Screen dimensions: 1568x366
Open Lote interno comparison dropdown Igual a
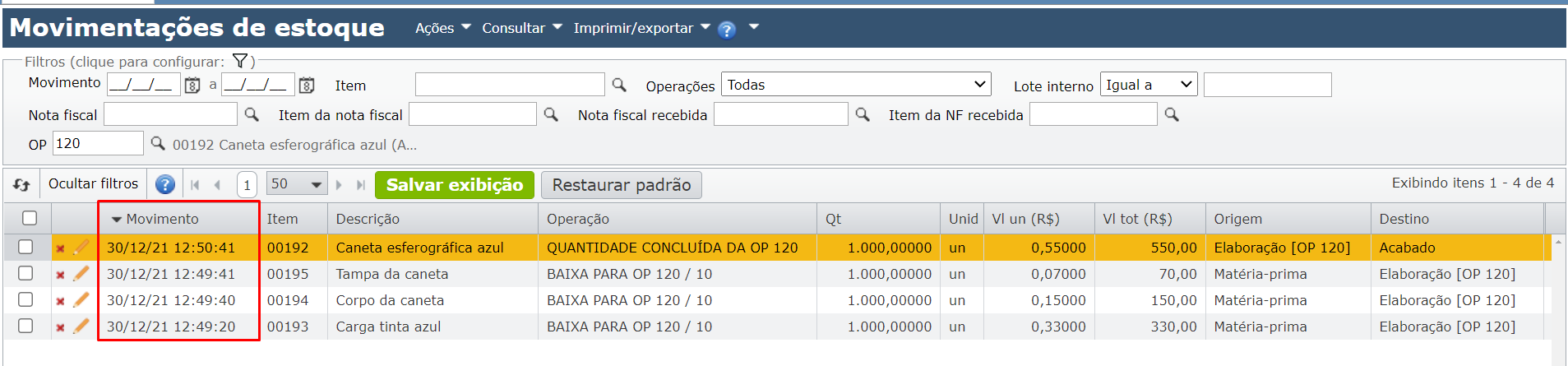[1149, 85]
